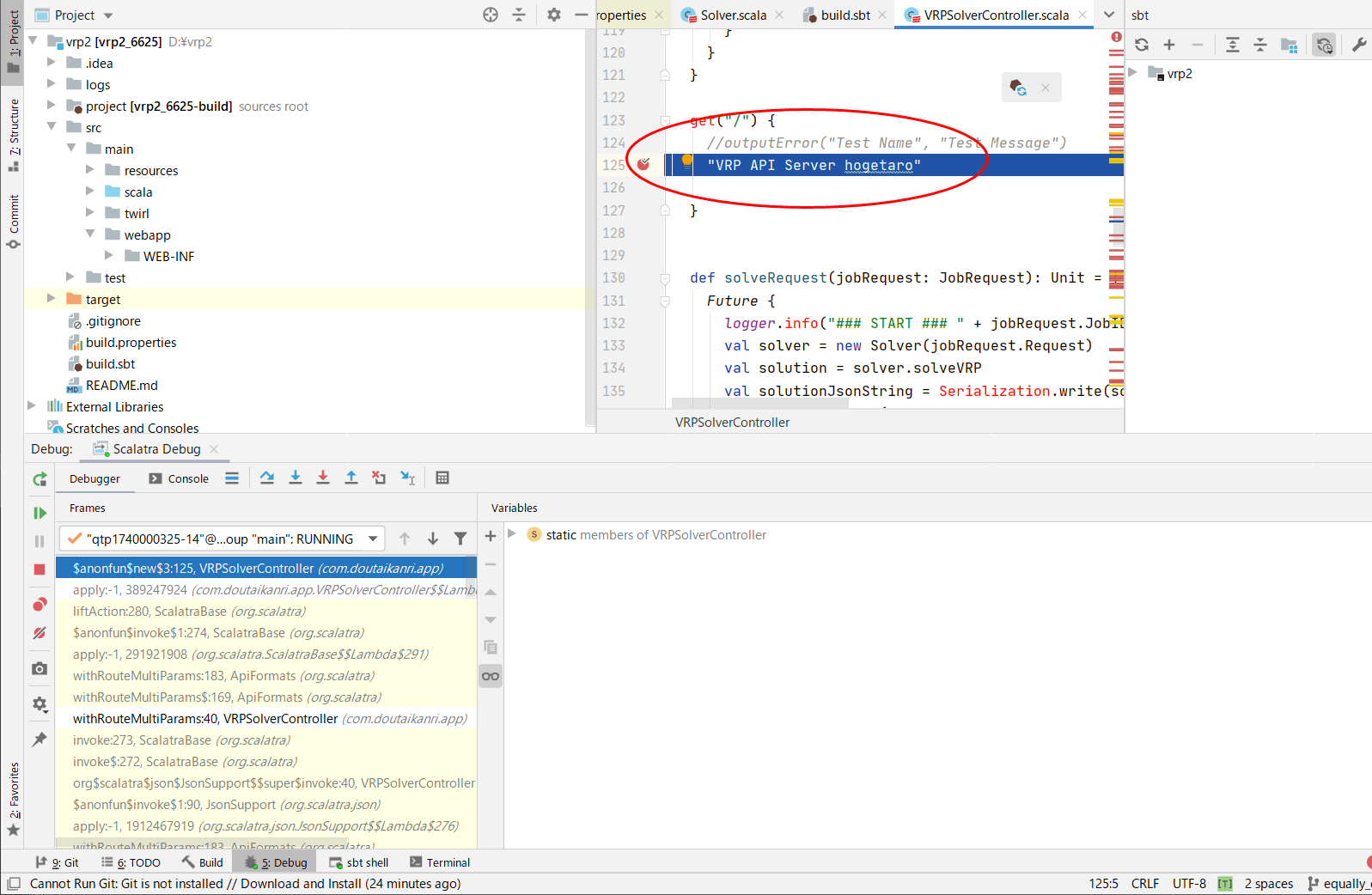This screenshot has height=895, width=1372.
Task: Step over the current line
Action: (267, 478)
